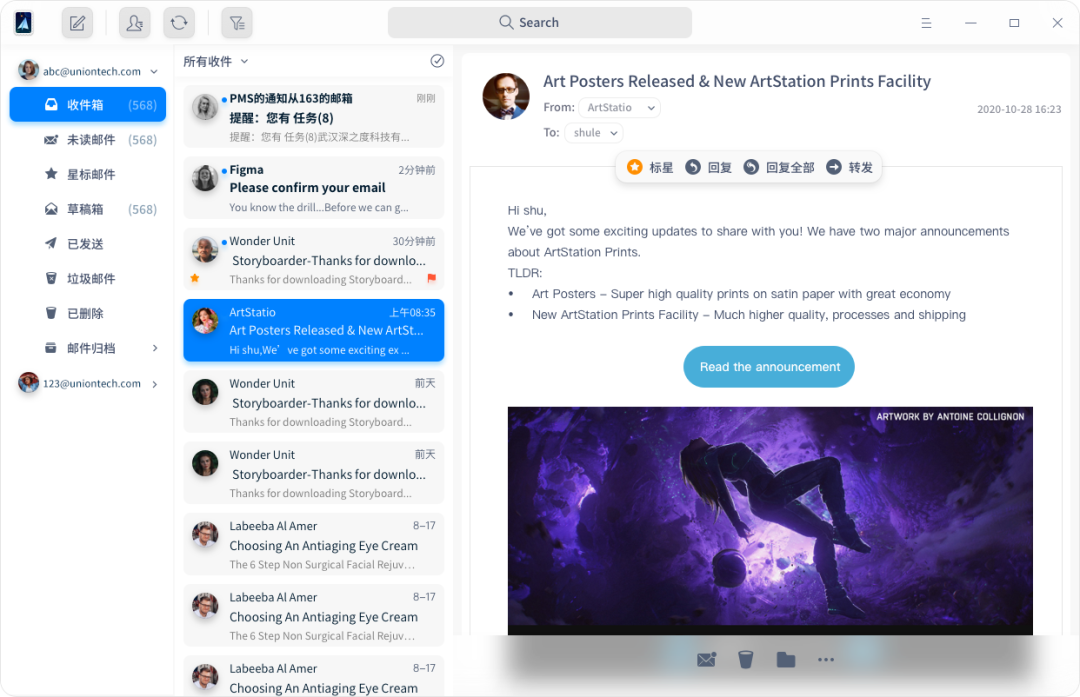This screenshot has height=697, width=1080.
Task: Click the artwork image by Antoine Collignon
Action: click(x=770, y=521)
